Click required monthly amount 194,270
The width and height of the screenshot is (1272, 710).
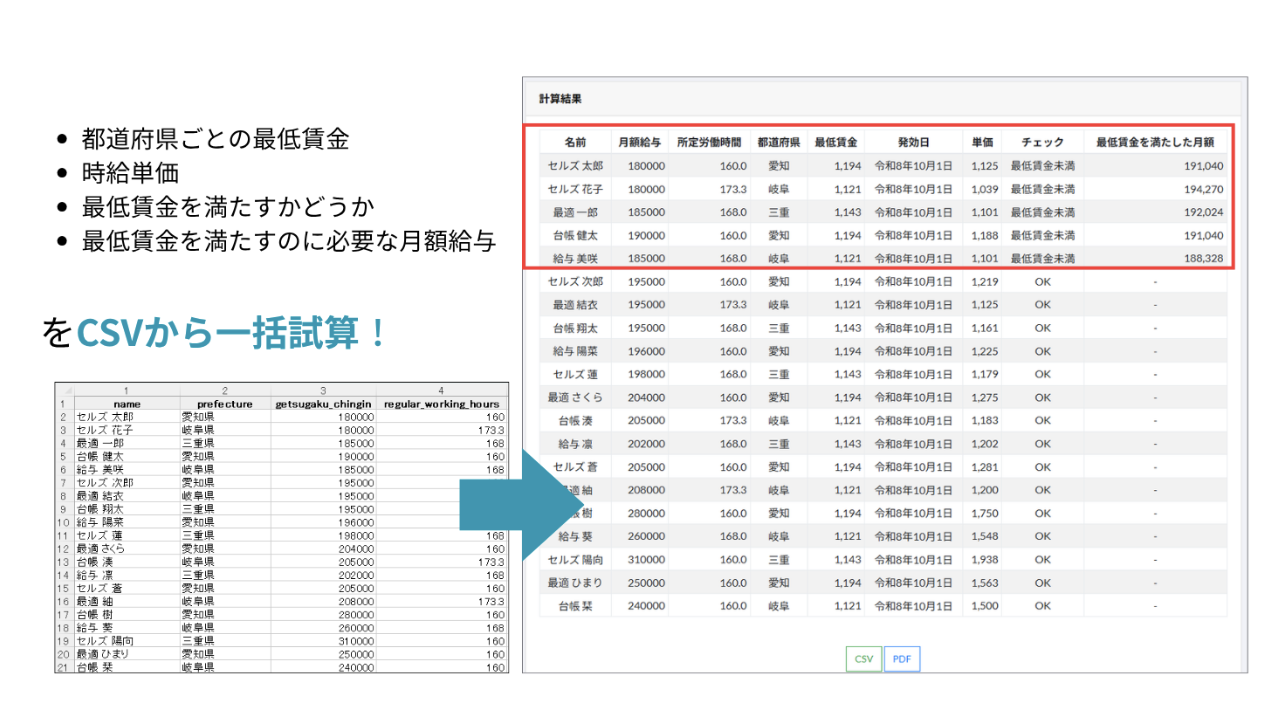click(x=1204, y=189)
